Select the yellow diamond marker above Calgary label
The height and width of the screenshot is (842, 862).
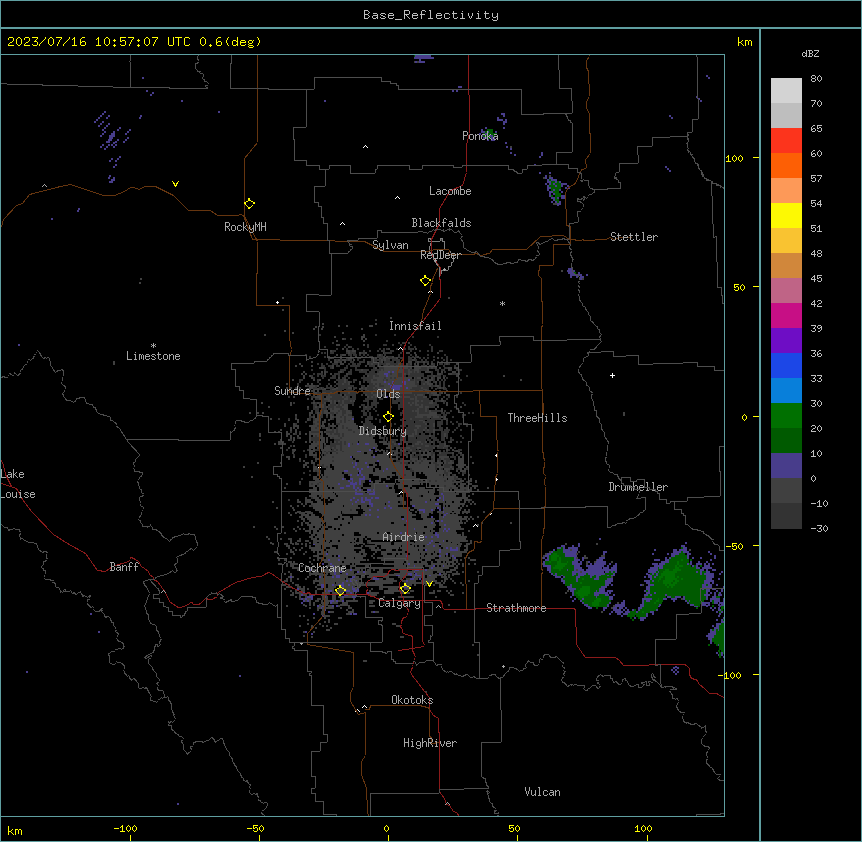click(405, 589)
